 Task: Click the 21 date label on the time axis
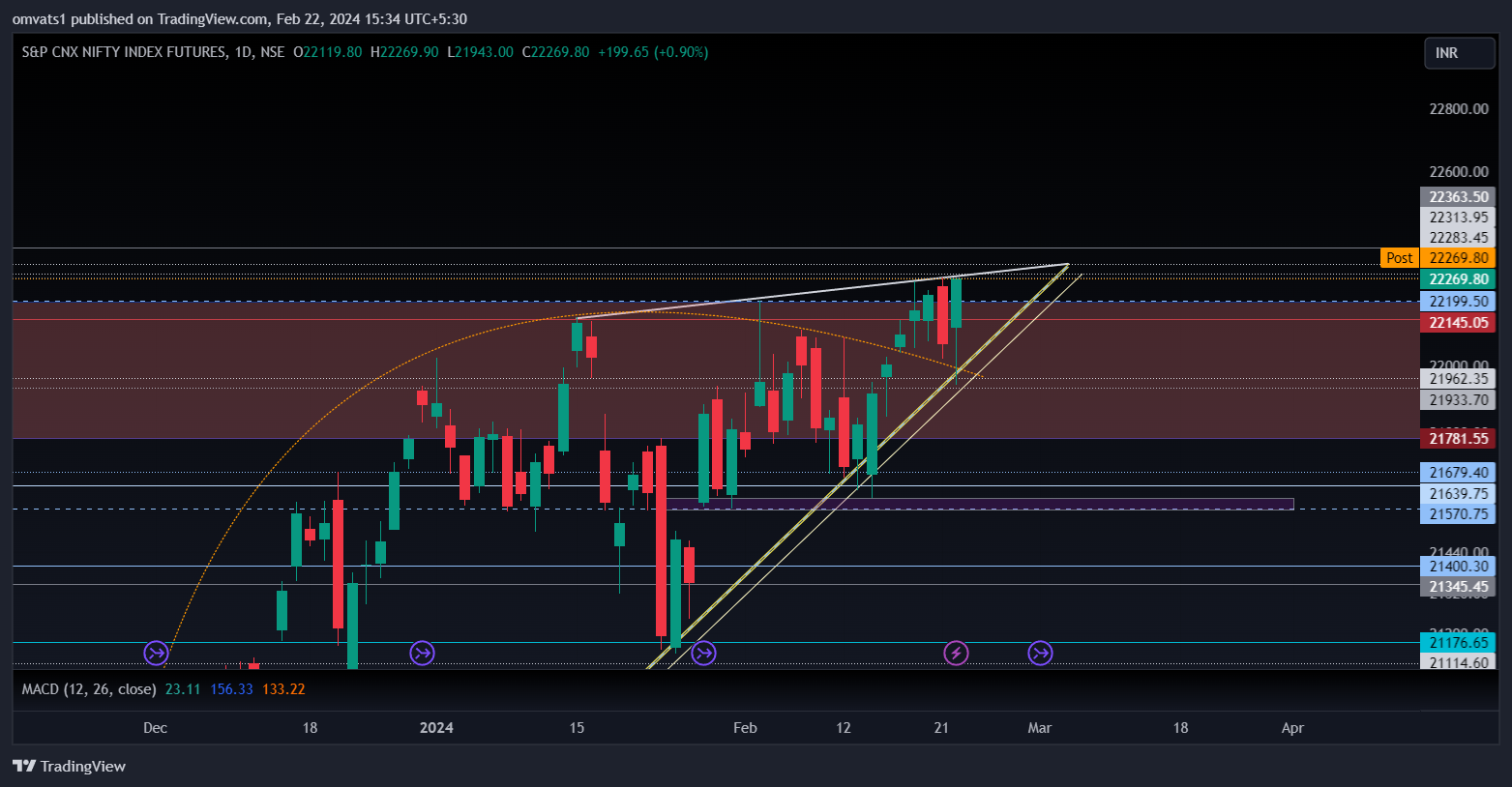(941, 728)
